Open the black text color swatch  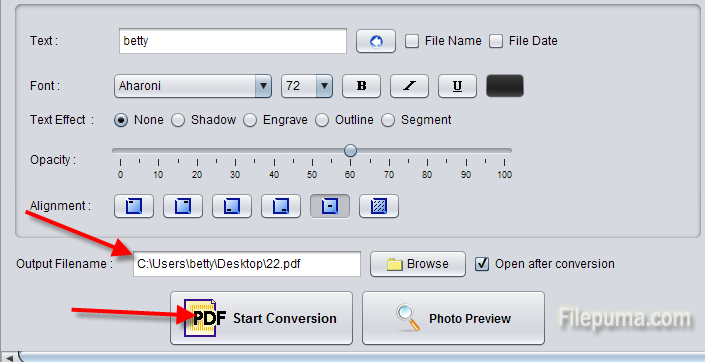click(x=505, y=86)
